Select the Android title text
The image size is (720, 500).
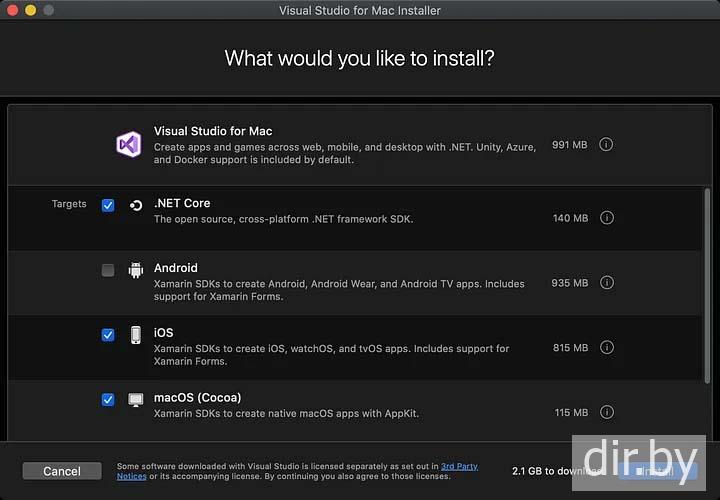[176, 268]
